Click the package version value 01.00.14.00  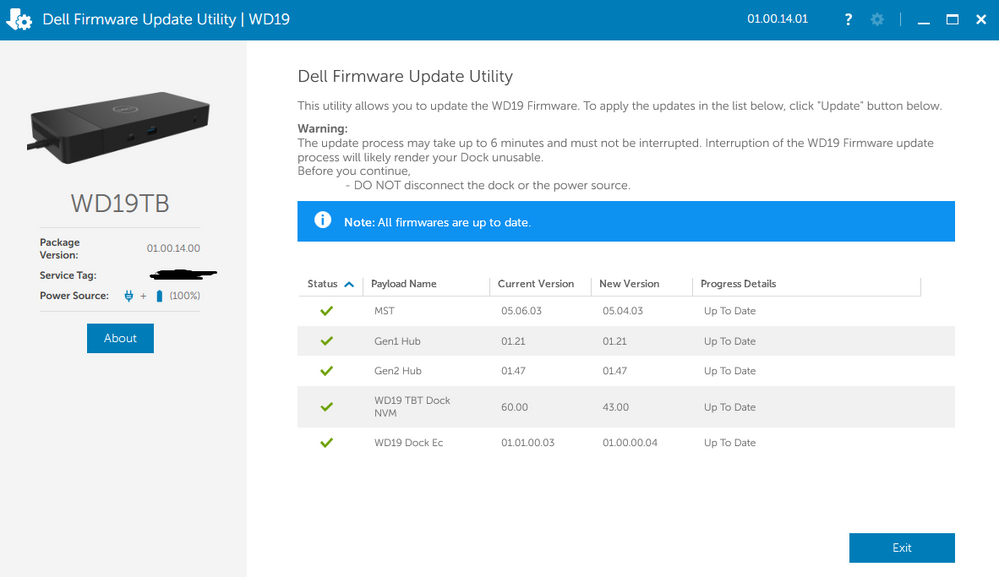click(x=173, y=248)
